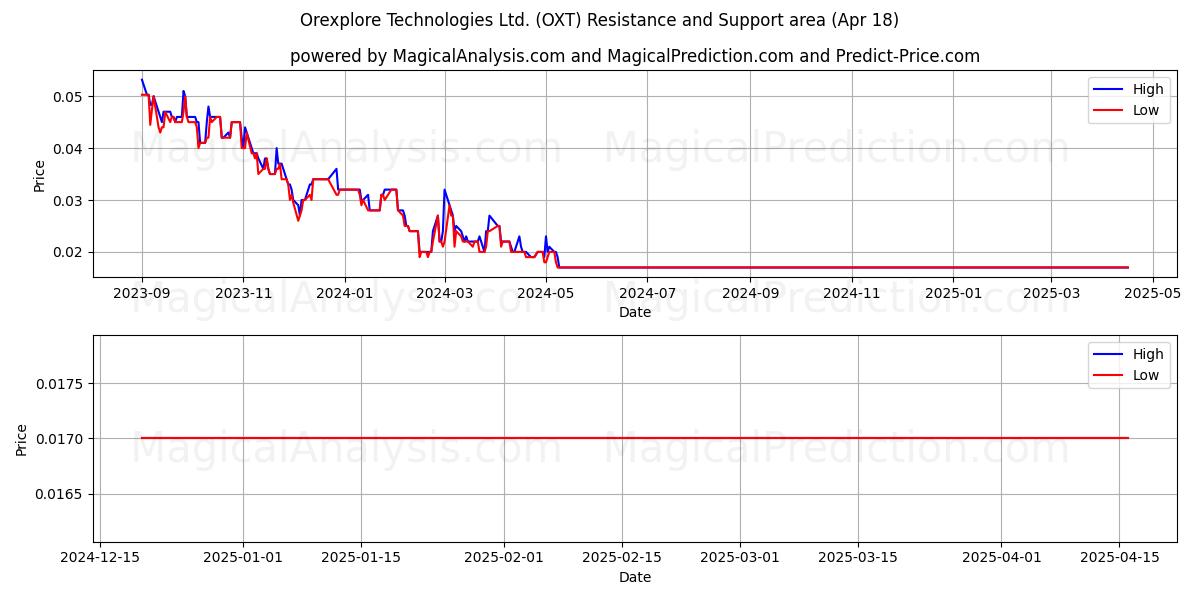Viewport: 1200px width, 600px height.
Task: Click the flat price line in the top chart
Action: tap(843, 267)
